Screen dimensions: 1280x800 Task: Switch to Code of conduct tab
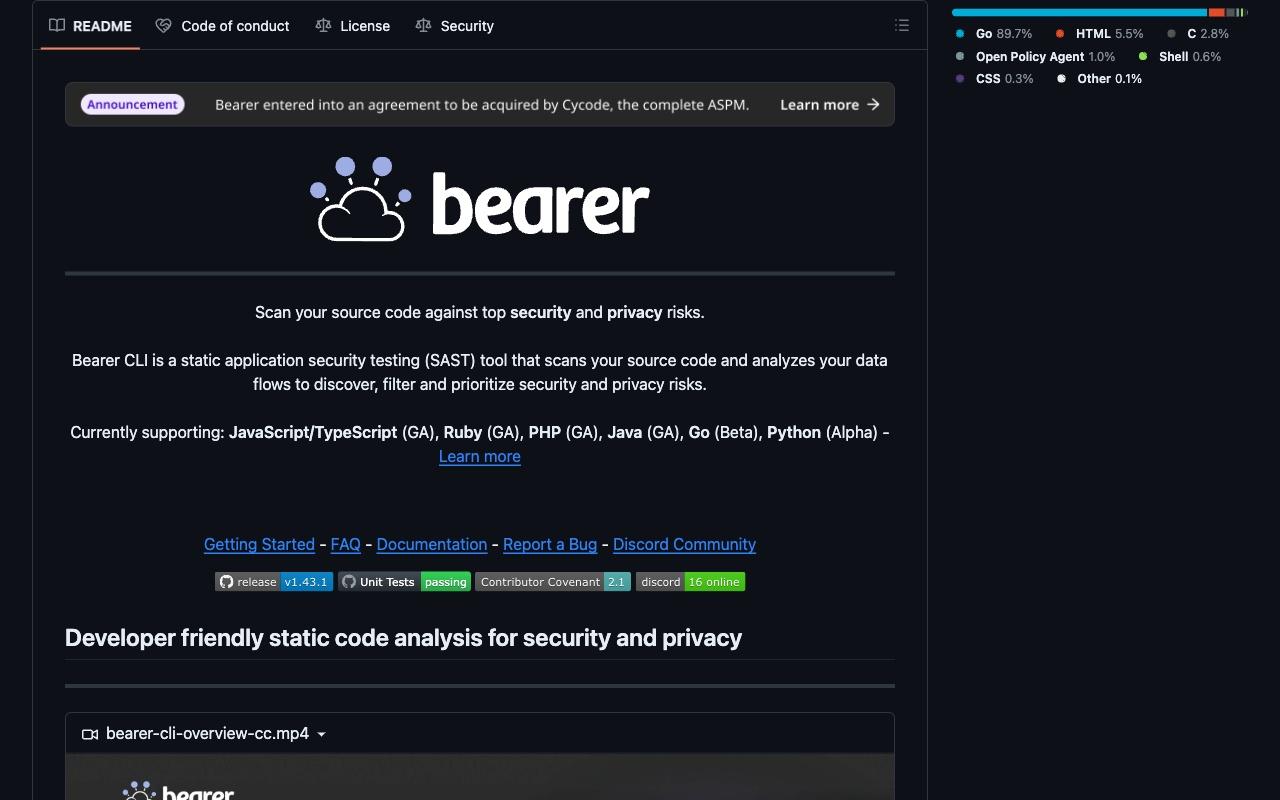click(x=223, y=26)
